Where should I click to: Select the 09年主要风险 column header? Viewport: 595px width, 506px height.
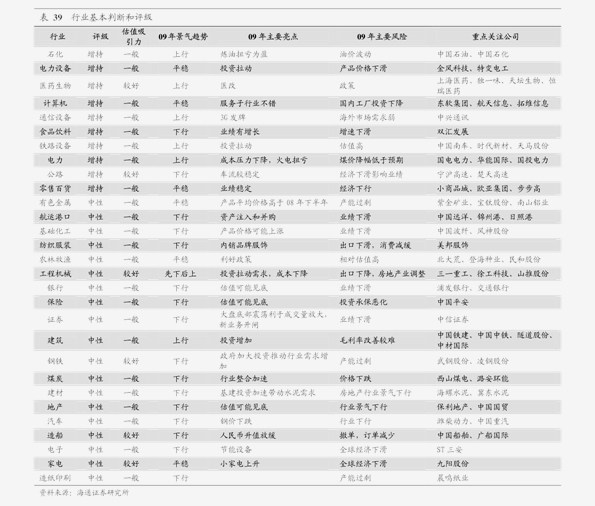[x=381, y=37]
